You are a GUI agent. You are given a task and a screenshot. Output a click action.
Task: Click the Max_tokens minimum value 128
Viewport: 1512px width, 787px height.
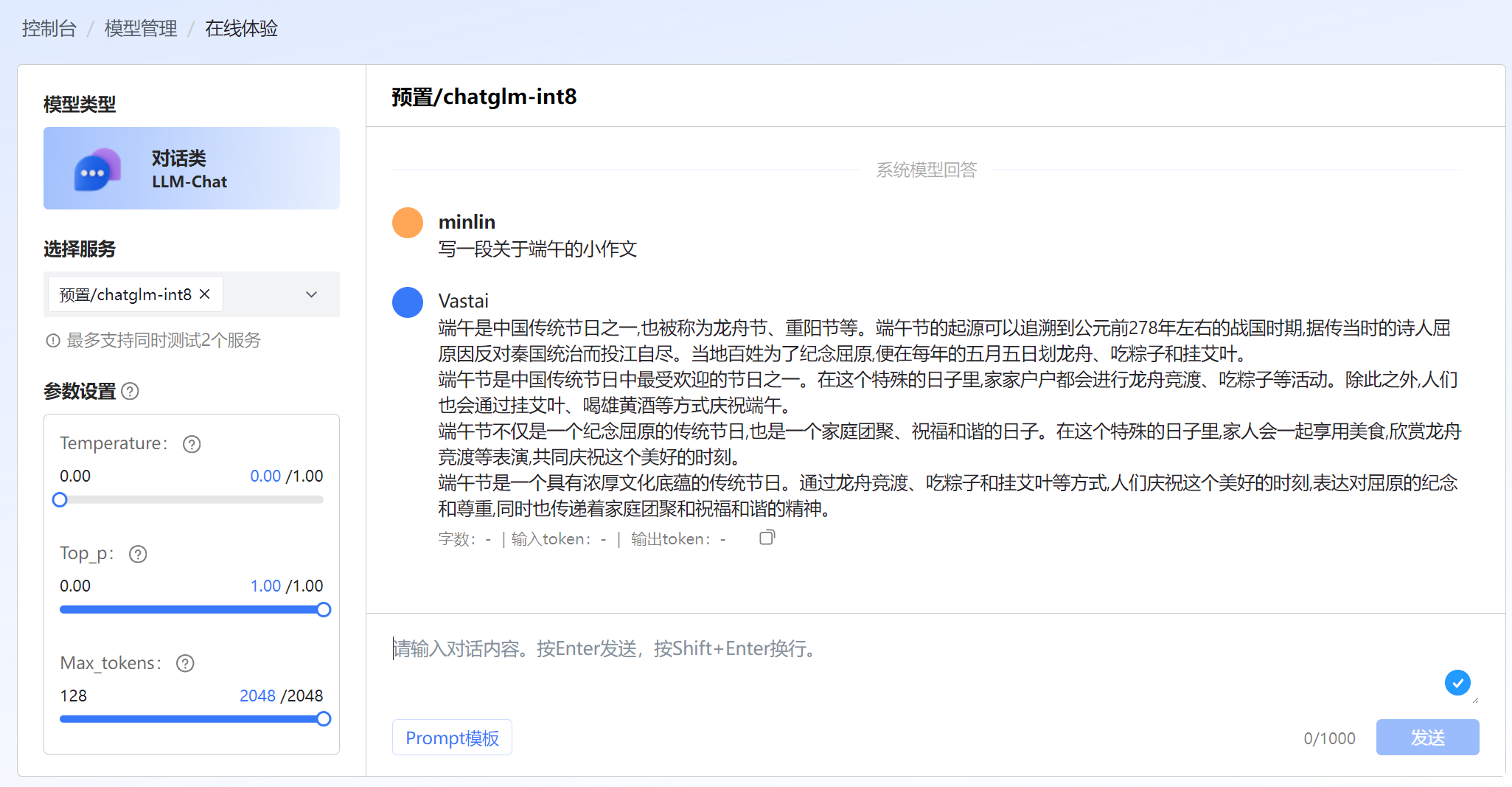click(x=74, y=696)
